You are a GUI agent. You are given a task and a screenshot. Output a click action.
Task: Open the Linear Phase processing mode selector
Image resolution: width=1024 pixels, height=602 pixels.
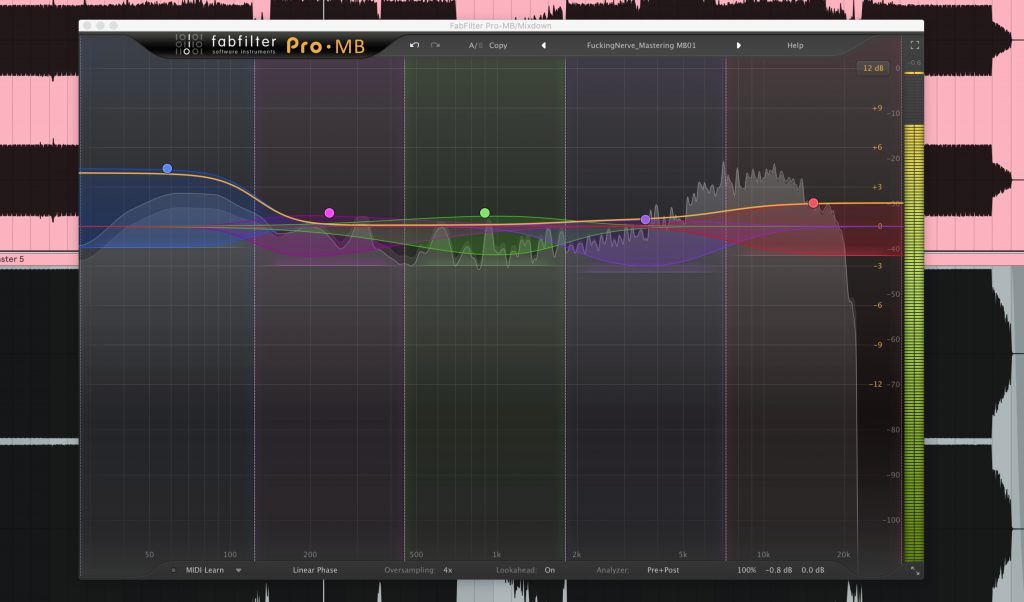tap(314, 568)
